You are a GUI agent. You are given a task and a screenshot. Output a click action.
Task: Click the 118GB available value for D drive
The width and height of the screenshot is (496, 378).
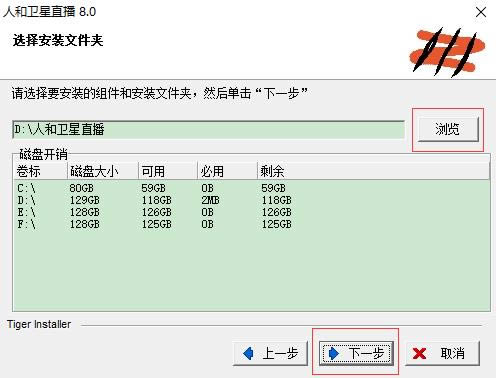point(156,200)
